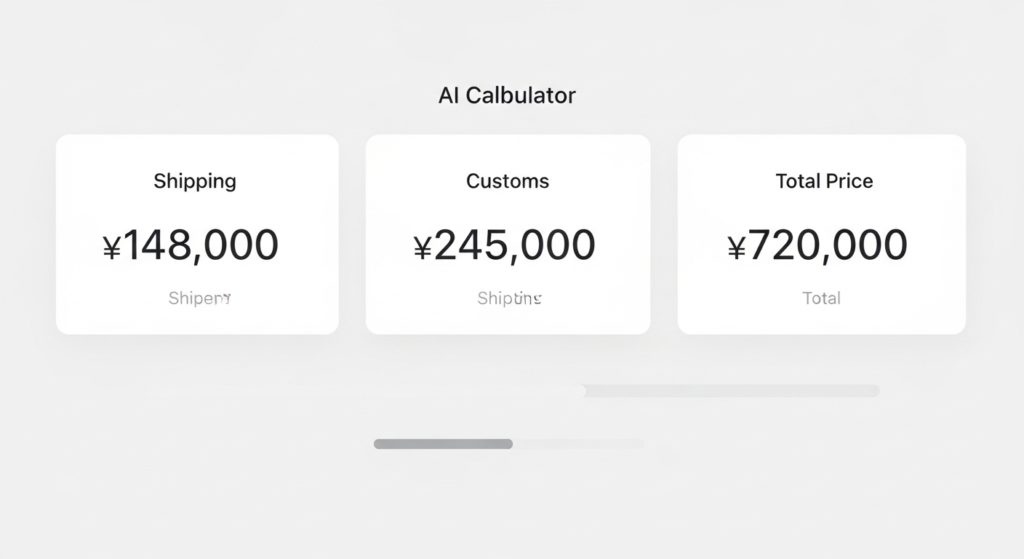Click the Total caption under ¥720,000

[x=821, y=298]
